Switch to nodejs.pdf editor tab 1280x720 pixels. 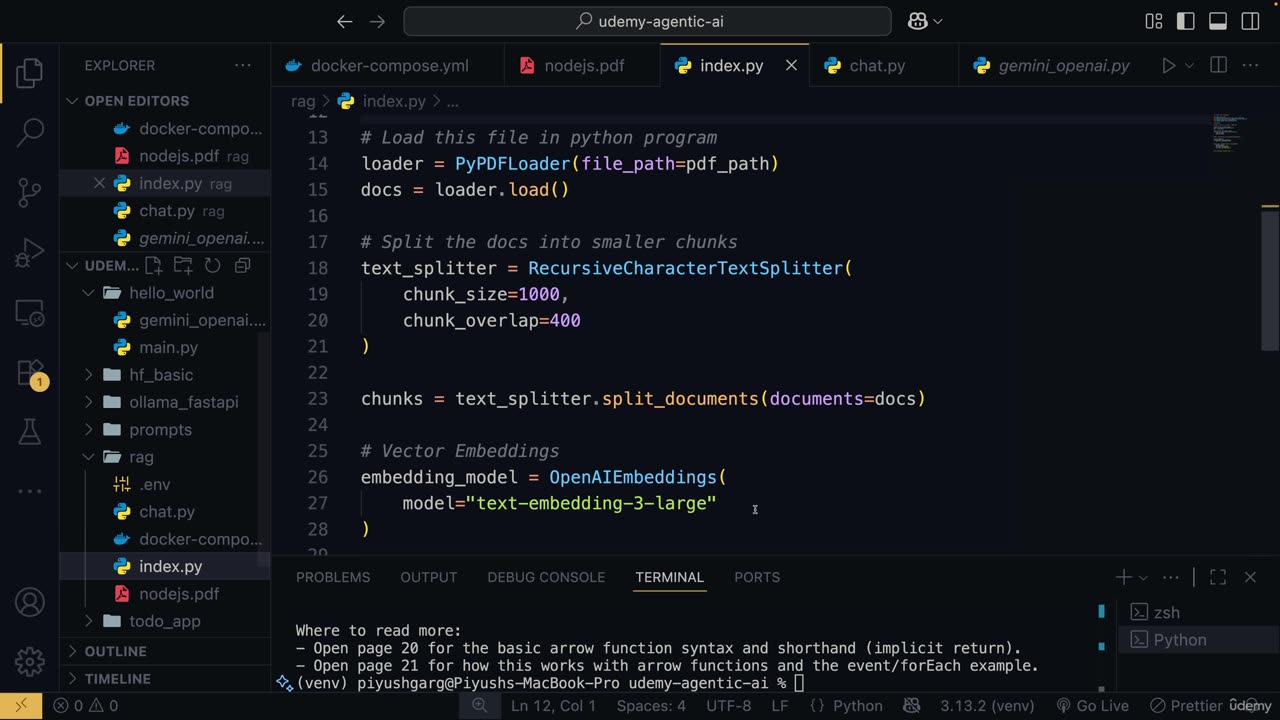pyautogui.click(x=582, y=65)
